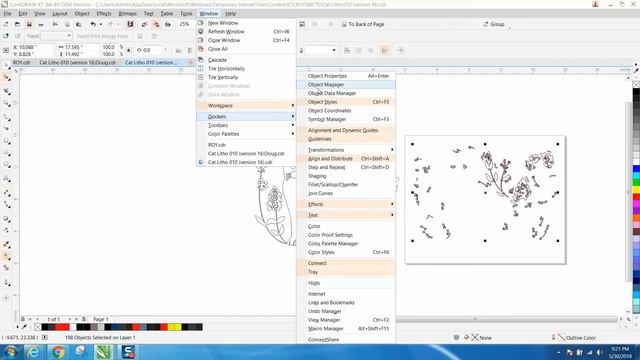Open the File menu
Image resolution: width=640 pixels, height=360 pixels.
pos(7,13)
